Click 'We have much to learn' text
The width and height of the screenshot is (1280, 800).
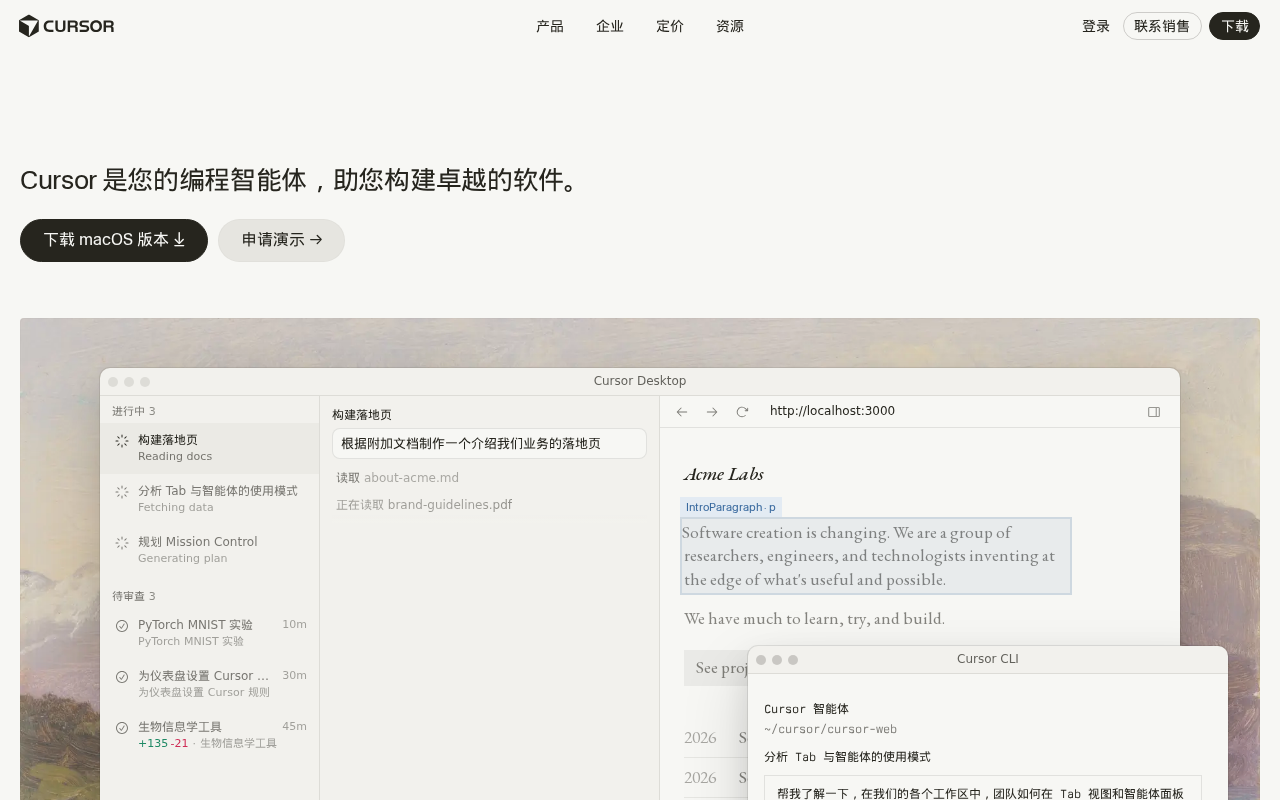coord(814,619)
